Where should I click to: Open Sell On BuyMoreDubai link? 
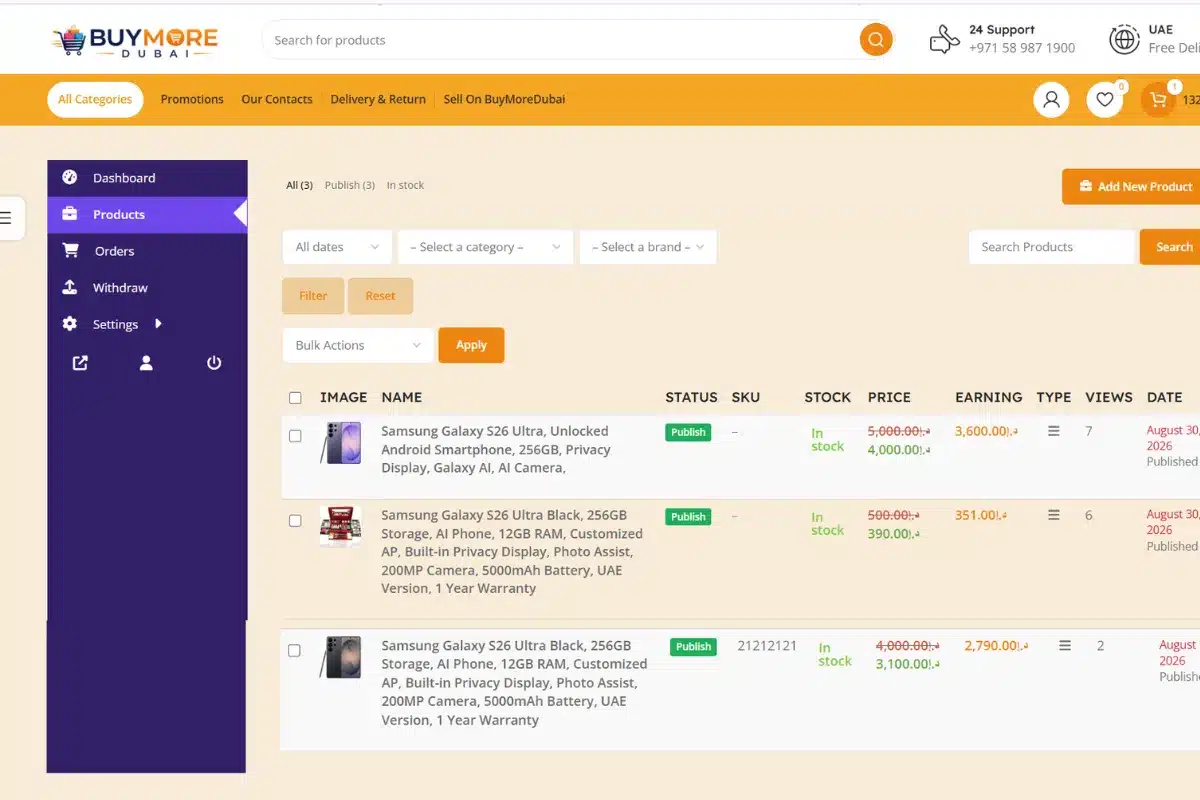click(504, 99)
